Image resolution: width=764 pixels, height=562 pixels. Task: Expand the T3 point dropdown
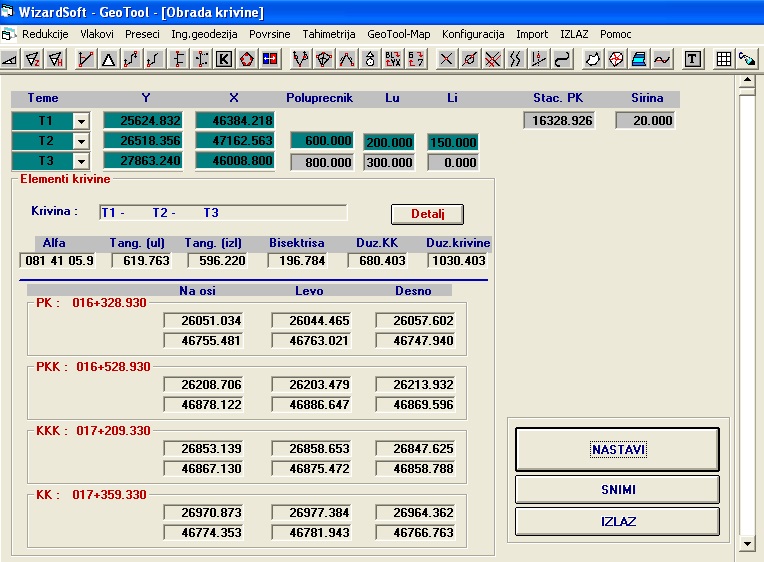[81, 161]
